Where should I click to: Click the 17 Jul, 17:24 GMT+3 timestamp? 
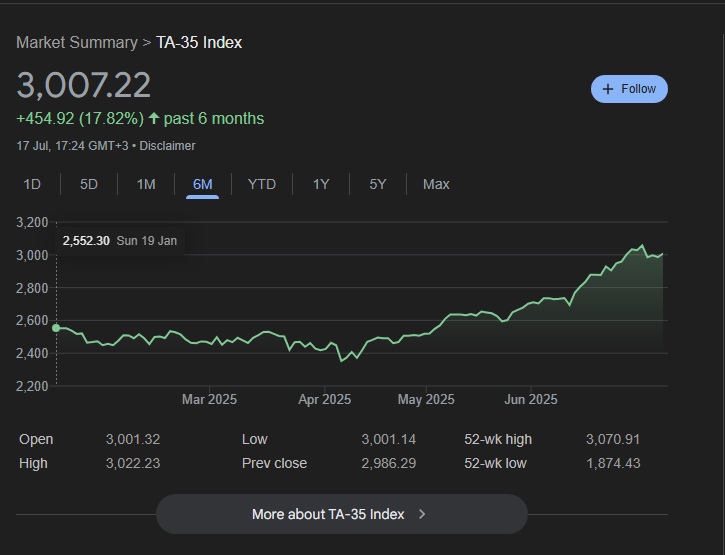72,146
